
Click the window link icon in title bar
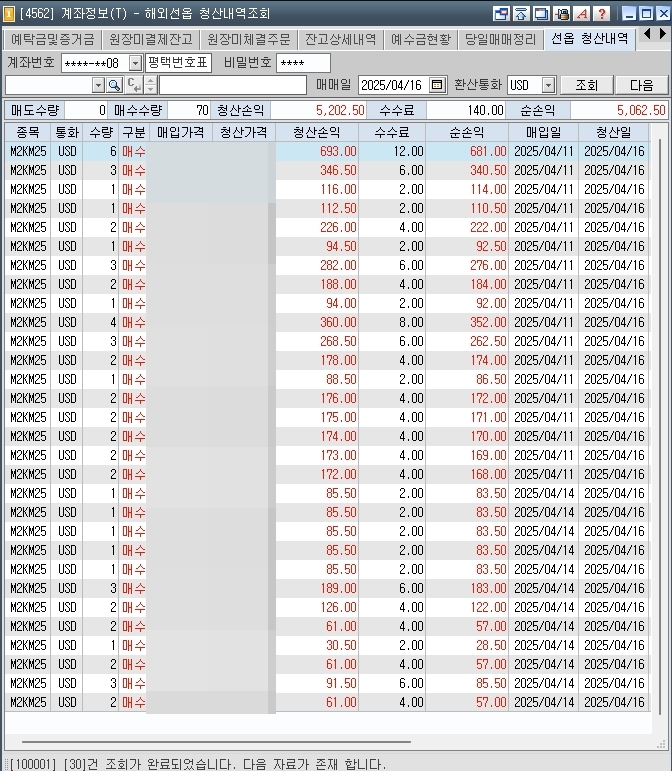point(501,13)
